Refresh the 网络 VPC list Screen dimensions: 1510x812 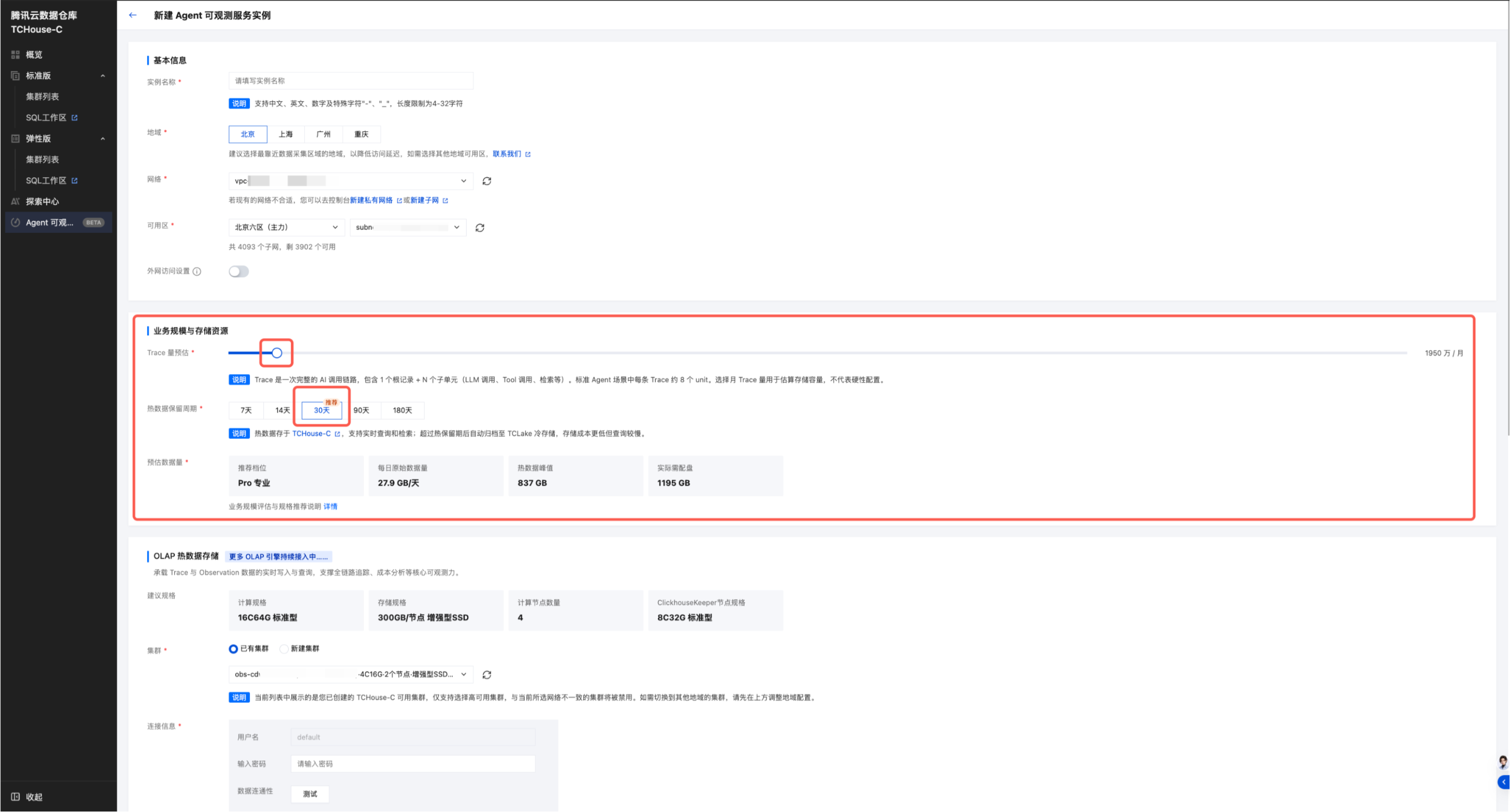(487, 181)
